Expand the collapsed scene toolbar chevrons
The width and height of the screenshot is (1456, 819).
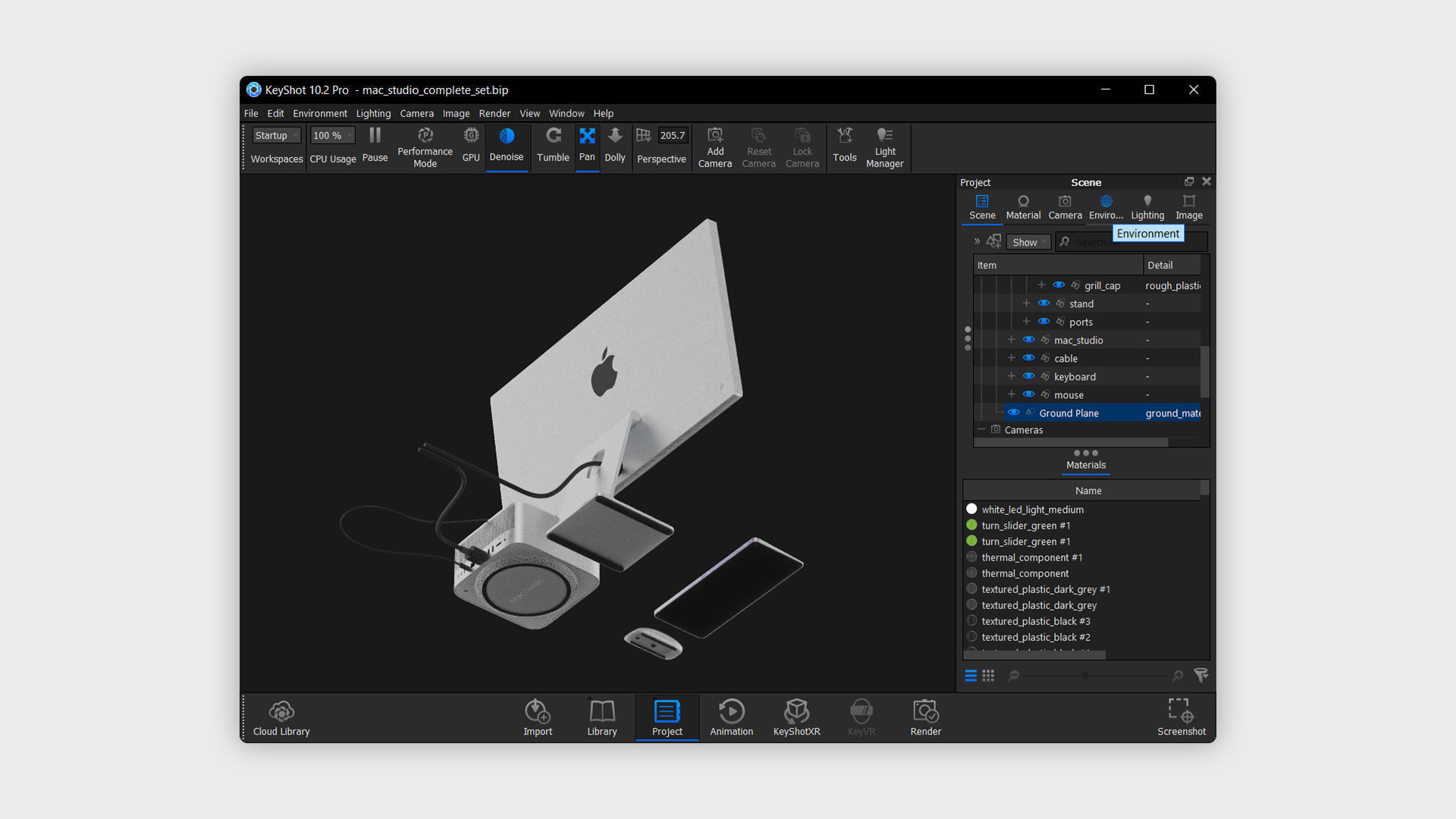coord(977,241)
